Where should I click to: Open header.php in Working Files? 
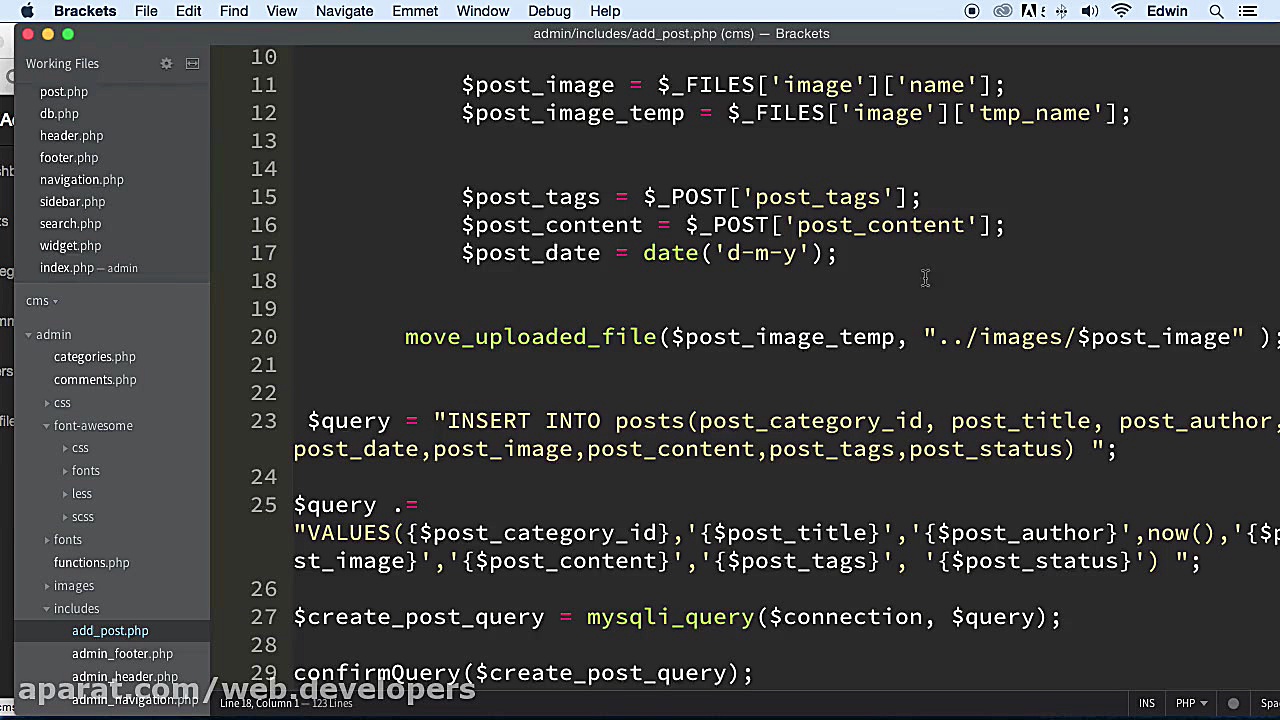coord(71,136)
